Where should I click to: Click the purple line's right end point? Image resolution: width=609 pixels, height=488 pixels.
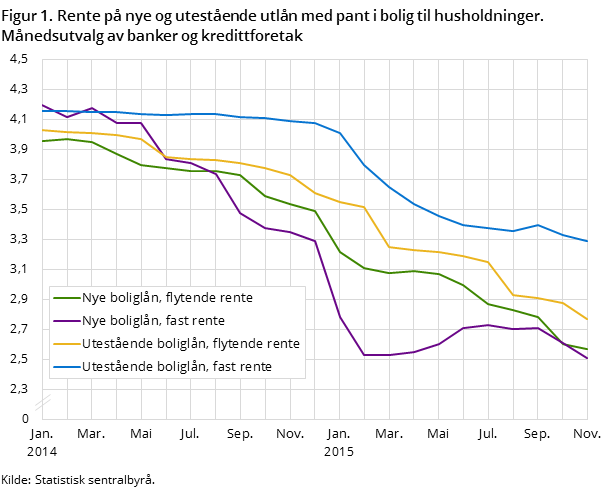[x=587, y=360]
